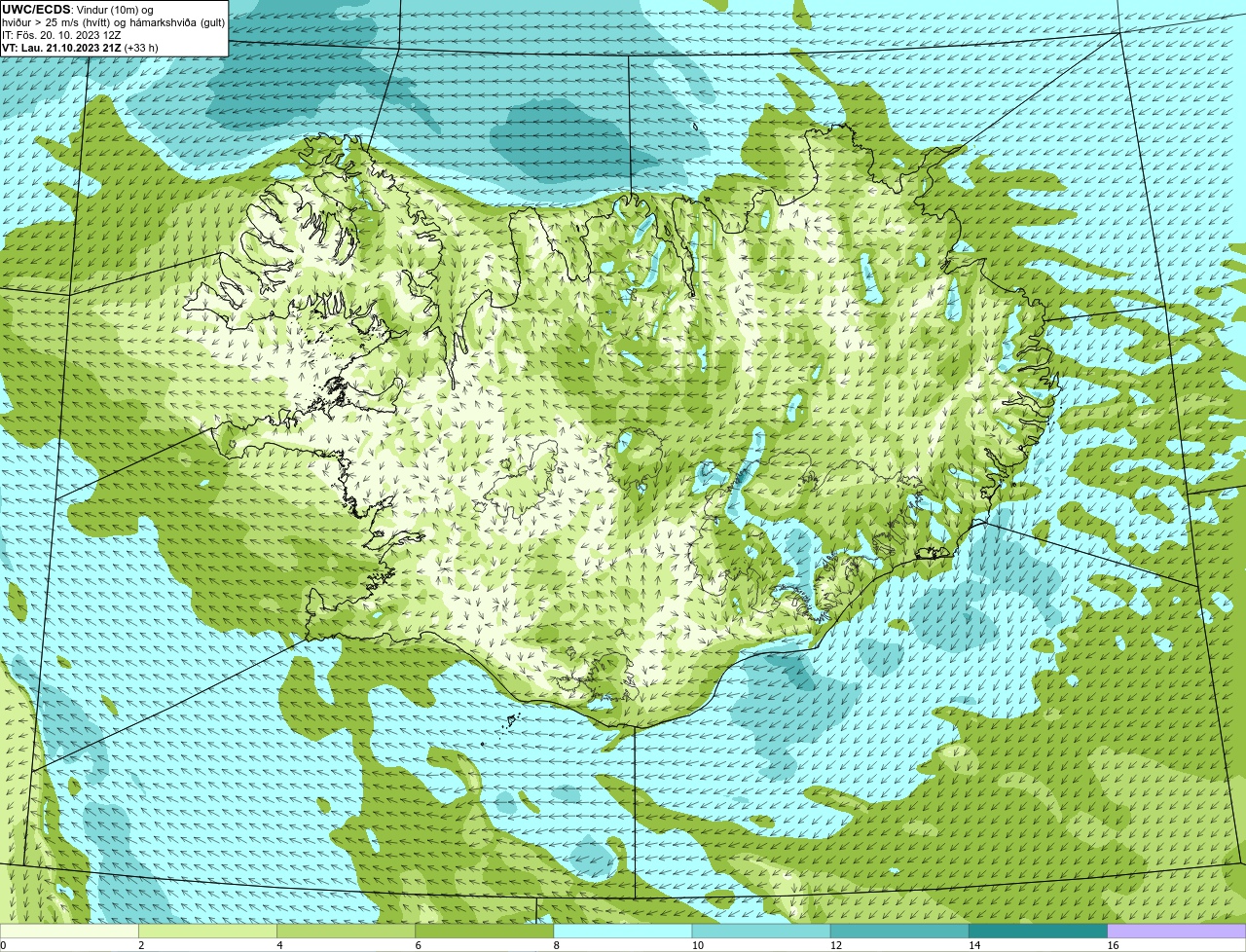Click the legend scale label '14'
The image size is (1246, 952).
[x=973, y=945]
